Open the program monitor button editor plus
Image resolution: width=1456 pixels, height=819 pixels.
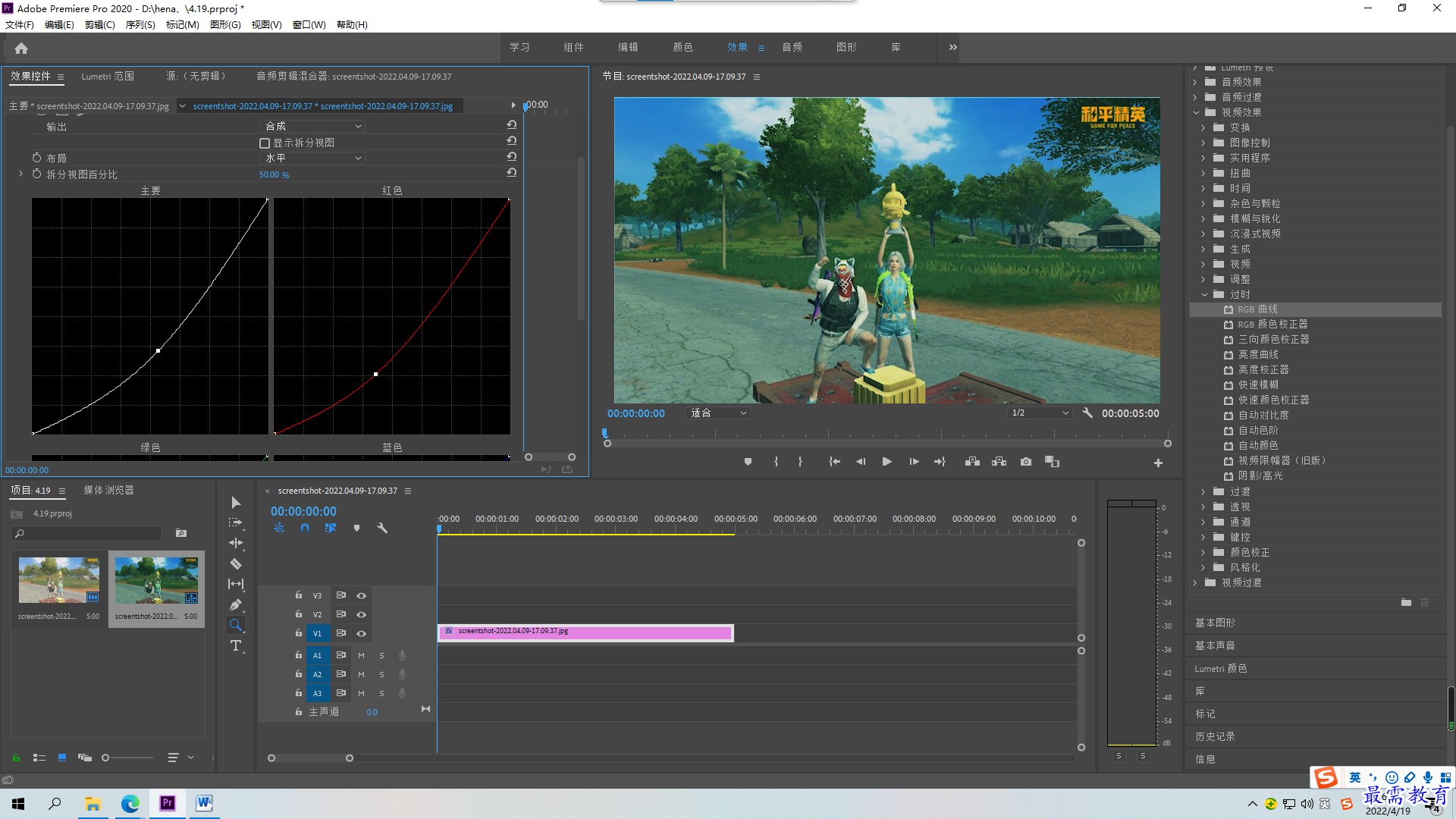click(x=1158, y=463)
